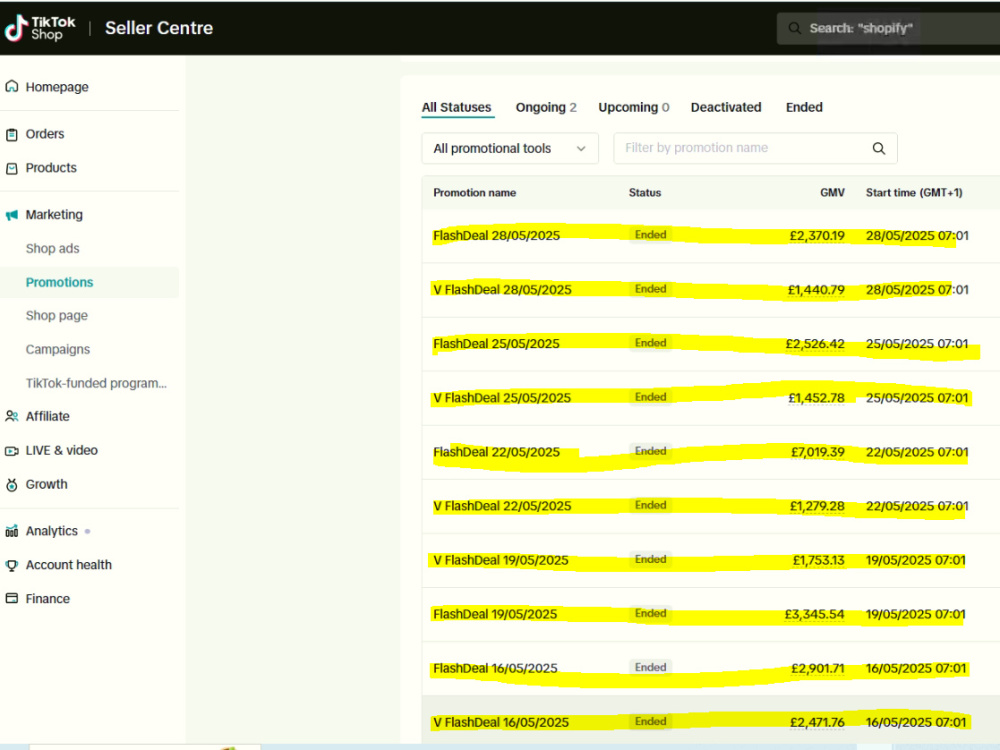1000x750 pixels.
Task: Click the Account health trophy icon
Action: pos(11,565)
